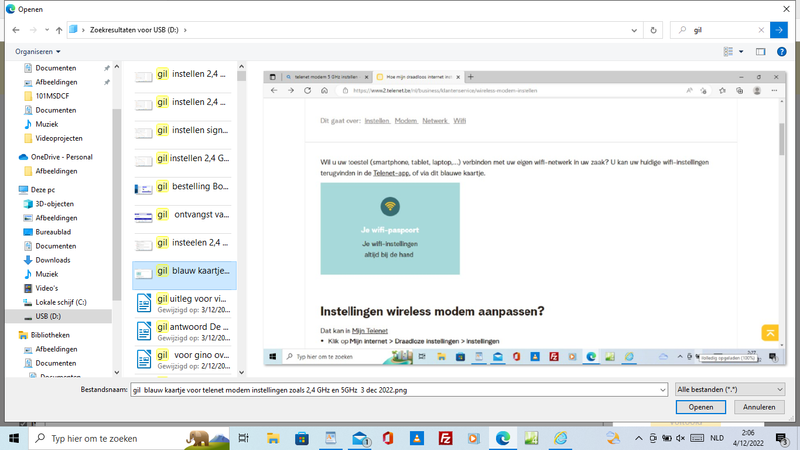This screenshot has width=800, height=450.
Task: Click the Annuleren button
Action: click(x=759, y=407)
